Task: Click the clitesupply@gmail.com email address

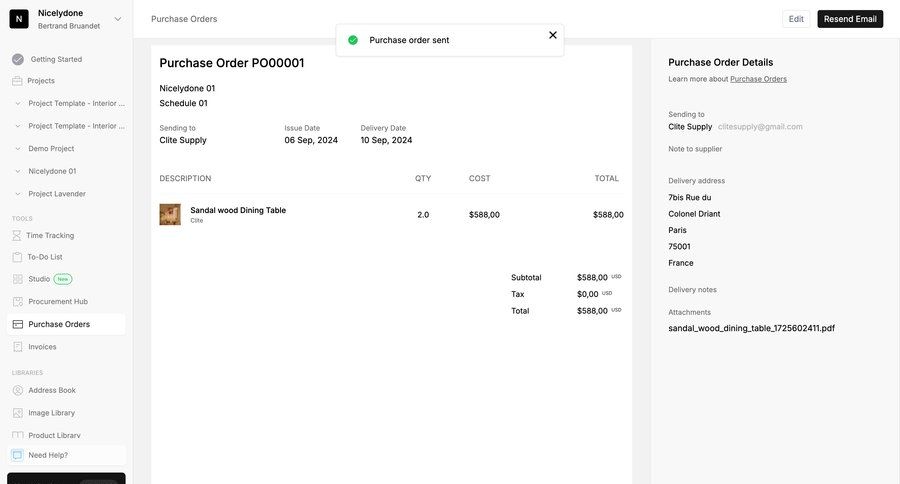Action: (760, 127)
